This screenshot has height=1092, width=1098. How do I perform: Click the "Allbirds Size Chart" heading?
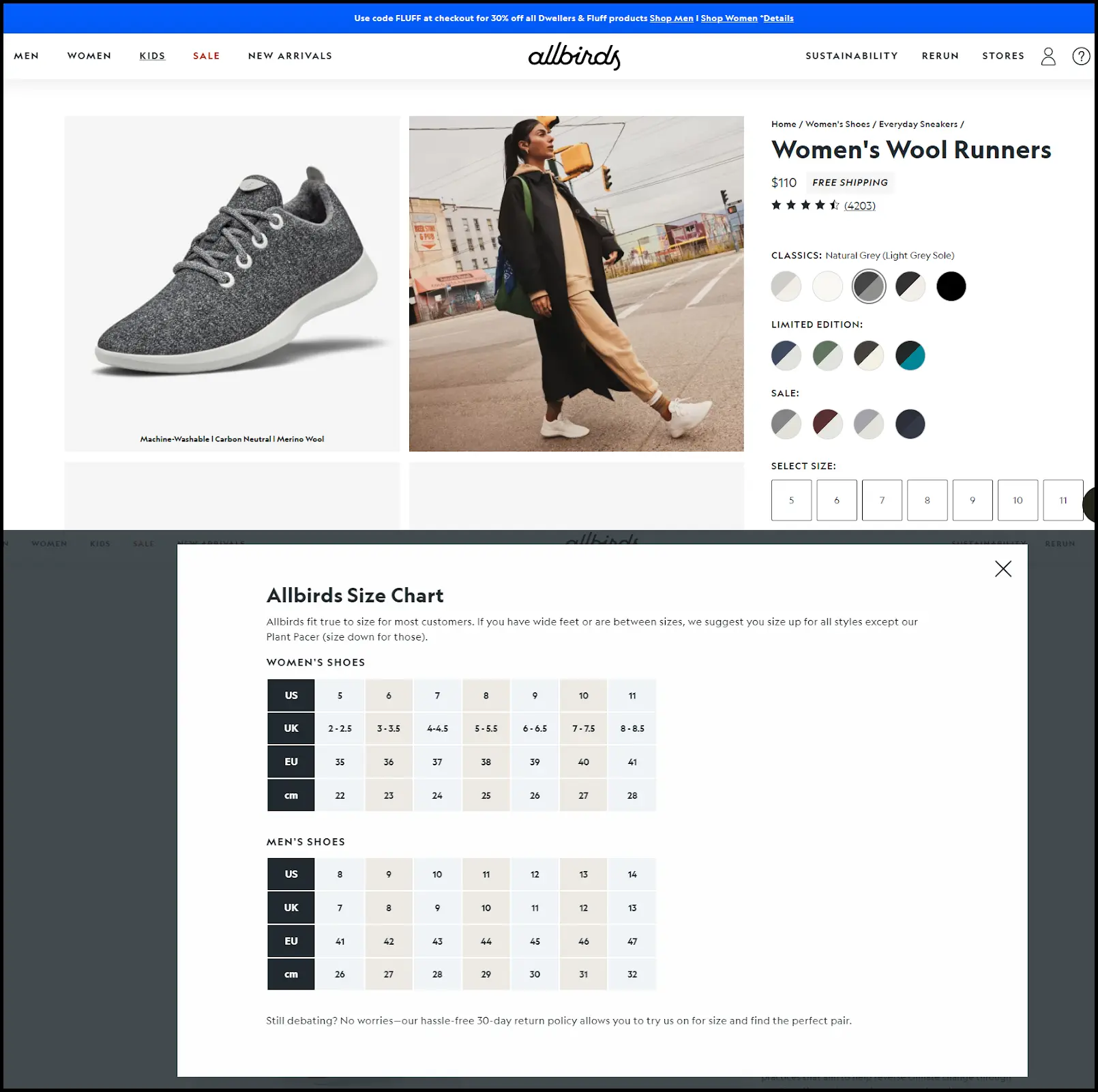pos(355,595)
